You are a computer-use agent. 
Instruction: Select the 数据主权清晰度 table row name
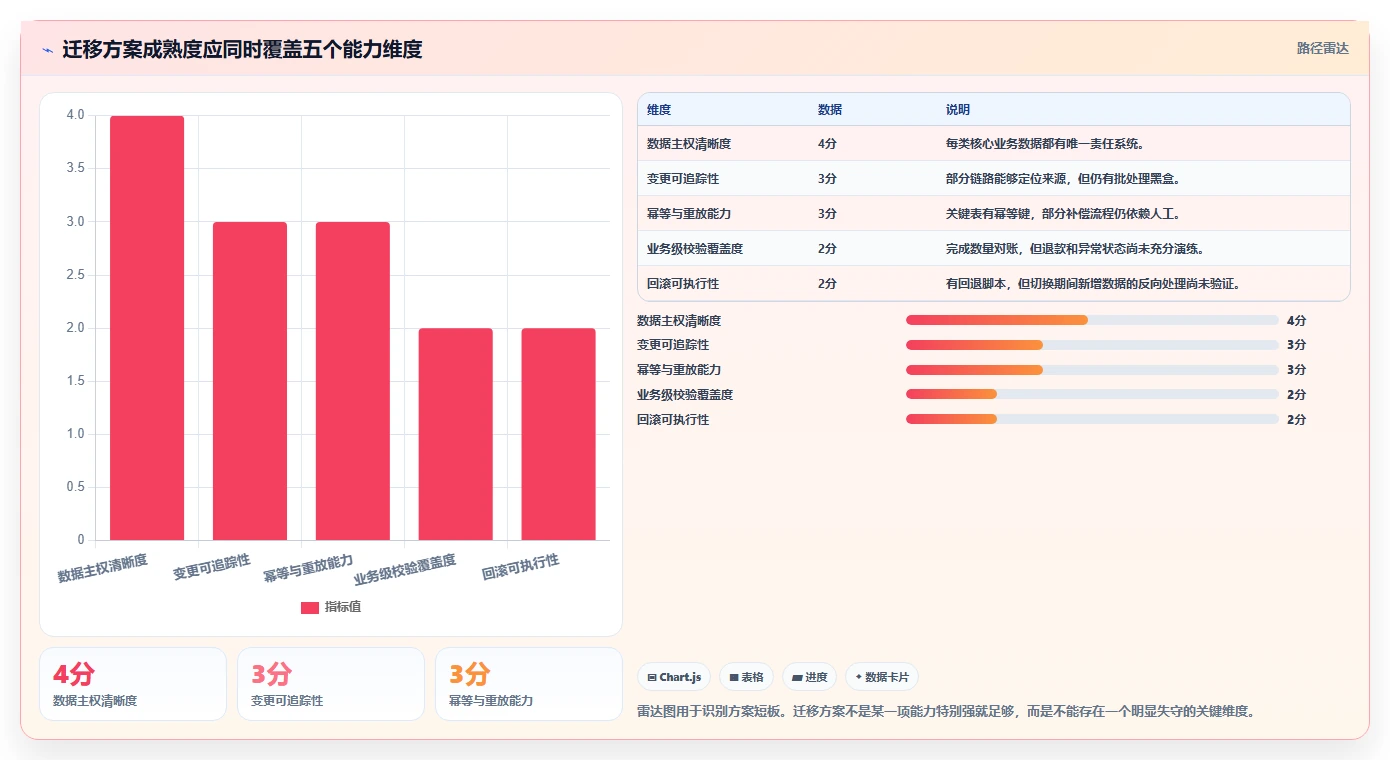click(689, 144)
